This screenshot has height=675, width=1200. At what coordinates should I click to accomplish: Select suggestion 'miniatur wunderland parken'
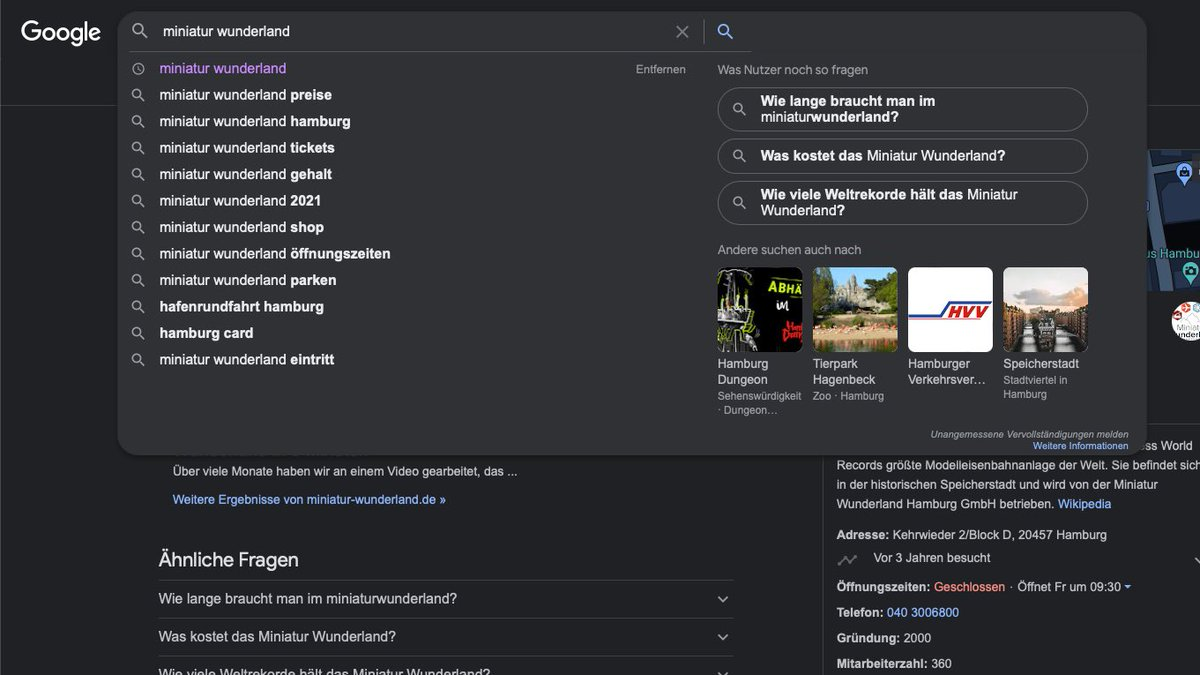[x=248, y=280]
